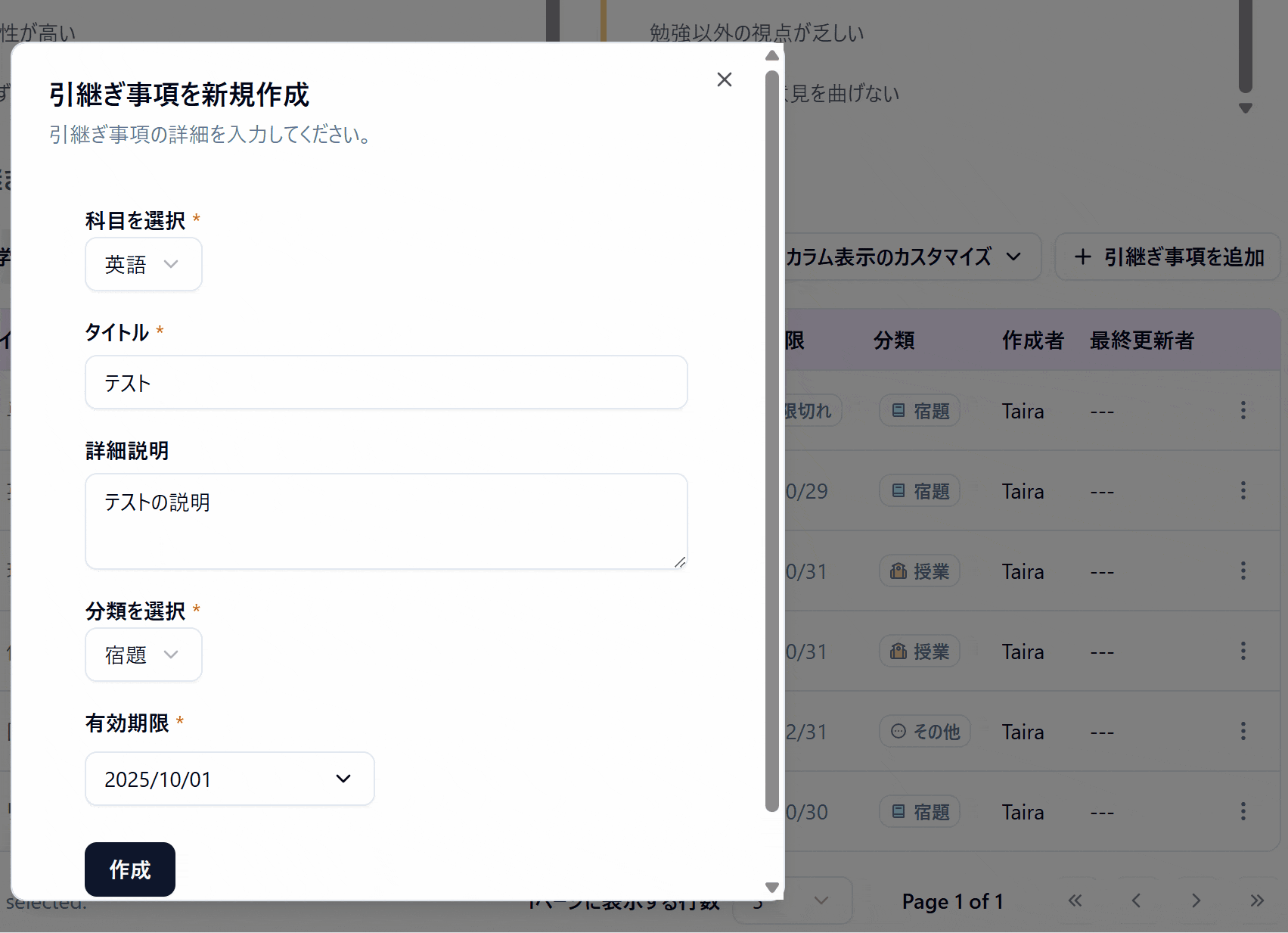1288x933 pixels.
Task: Focus the 詳細説明 text area
Action: click(x=386, y=521)
